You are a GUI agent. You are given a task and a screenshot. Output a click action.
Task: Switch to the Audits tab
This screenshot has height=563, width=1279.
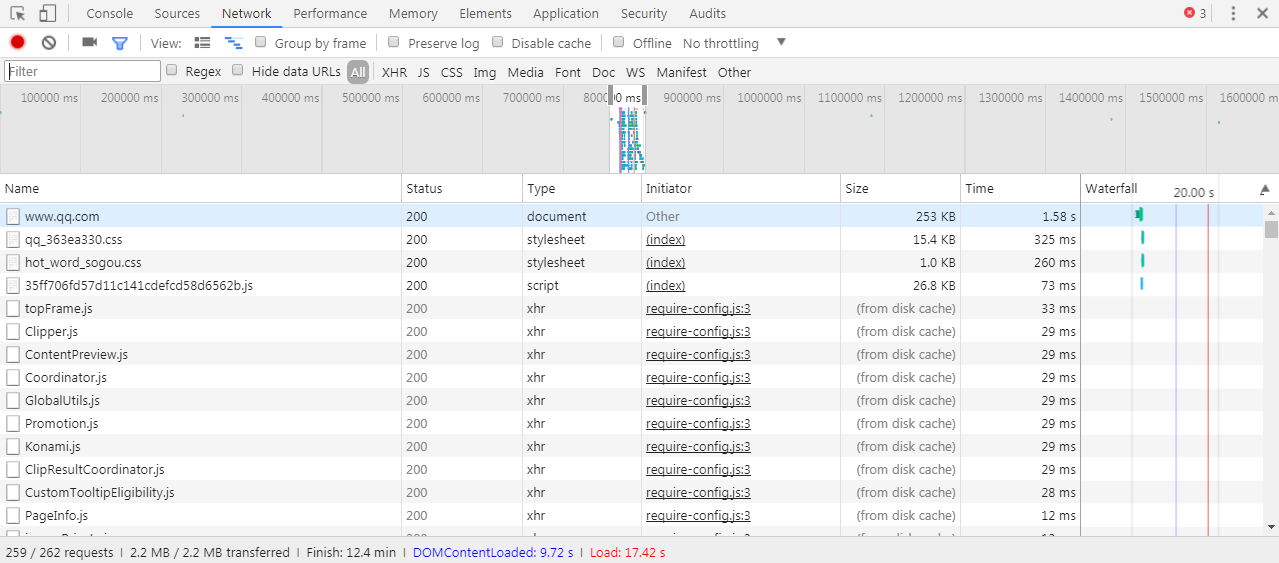[x=708, y=13]
